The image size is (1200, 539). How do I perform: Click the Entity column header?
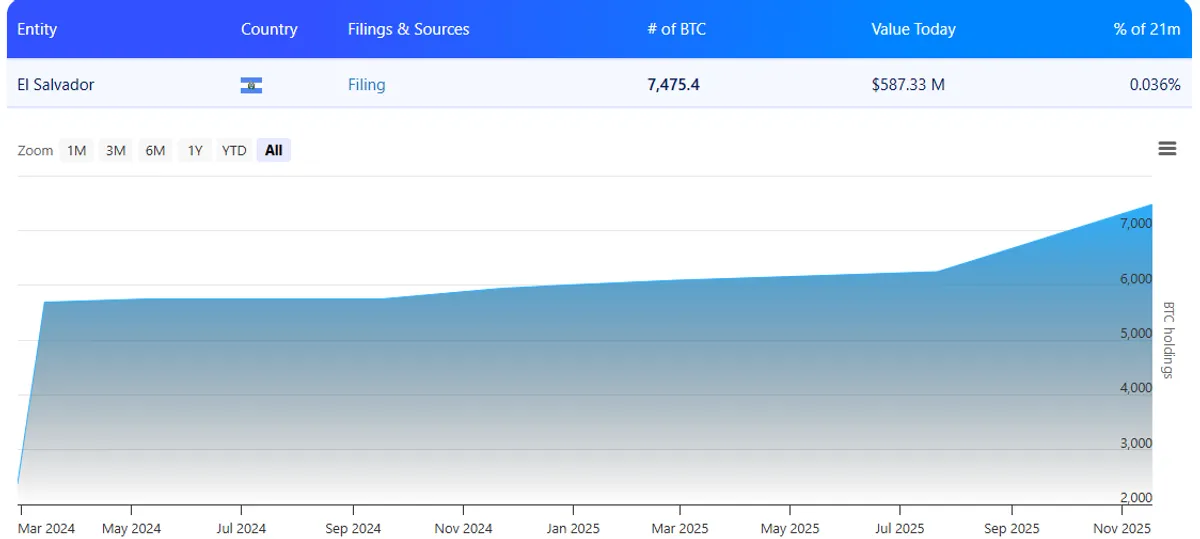(x=37, y=29)
